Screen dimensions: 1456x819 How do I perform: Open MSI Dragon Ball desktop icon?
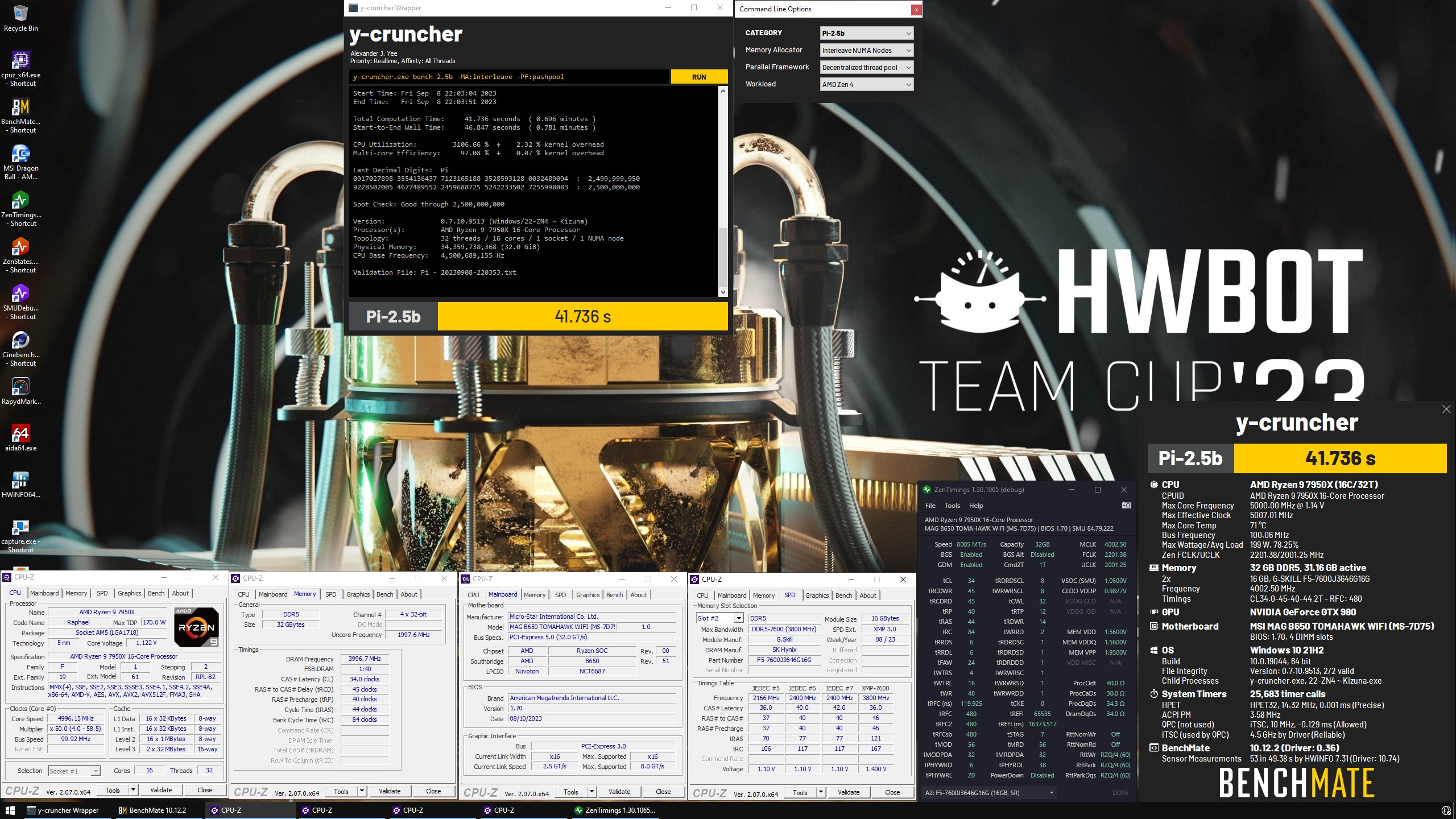(x=20, y=162)
